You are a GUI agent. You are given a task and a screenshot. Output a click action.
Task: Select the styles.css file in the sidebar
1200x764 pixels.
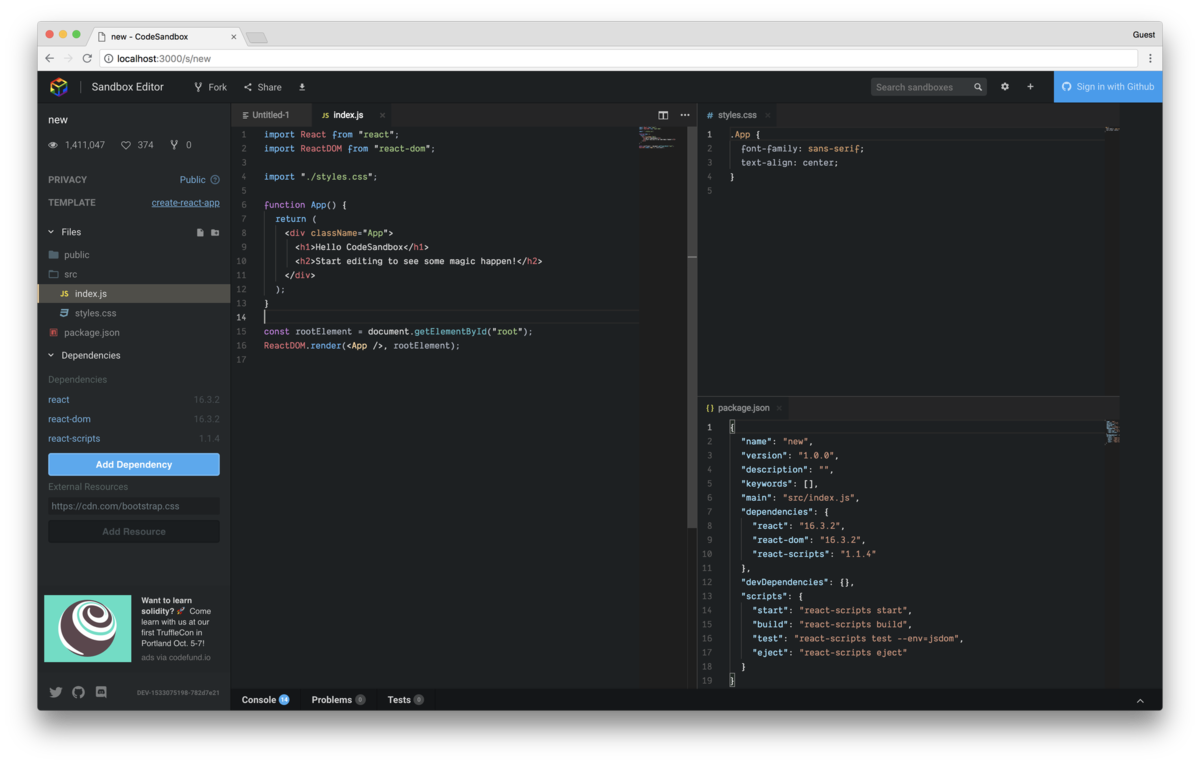[x=98, y=312]
